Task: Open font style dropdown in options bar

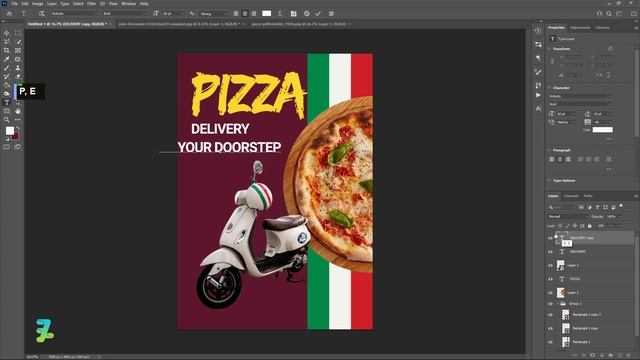Action: [125, 13]
